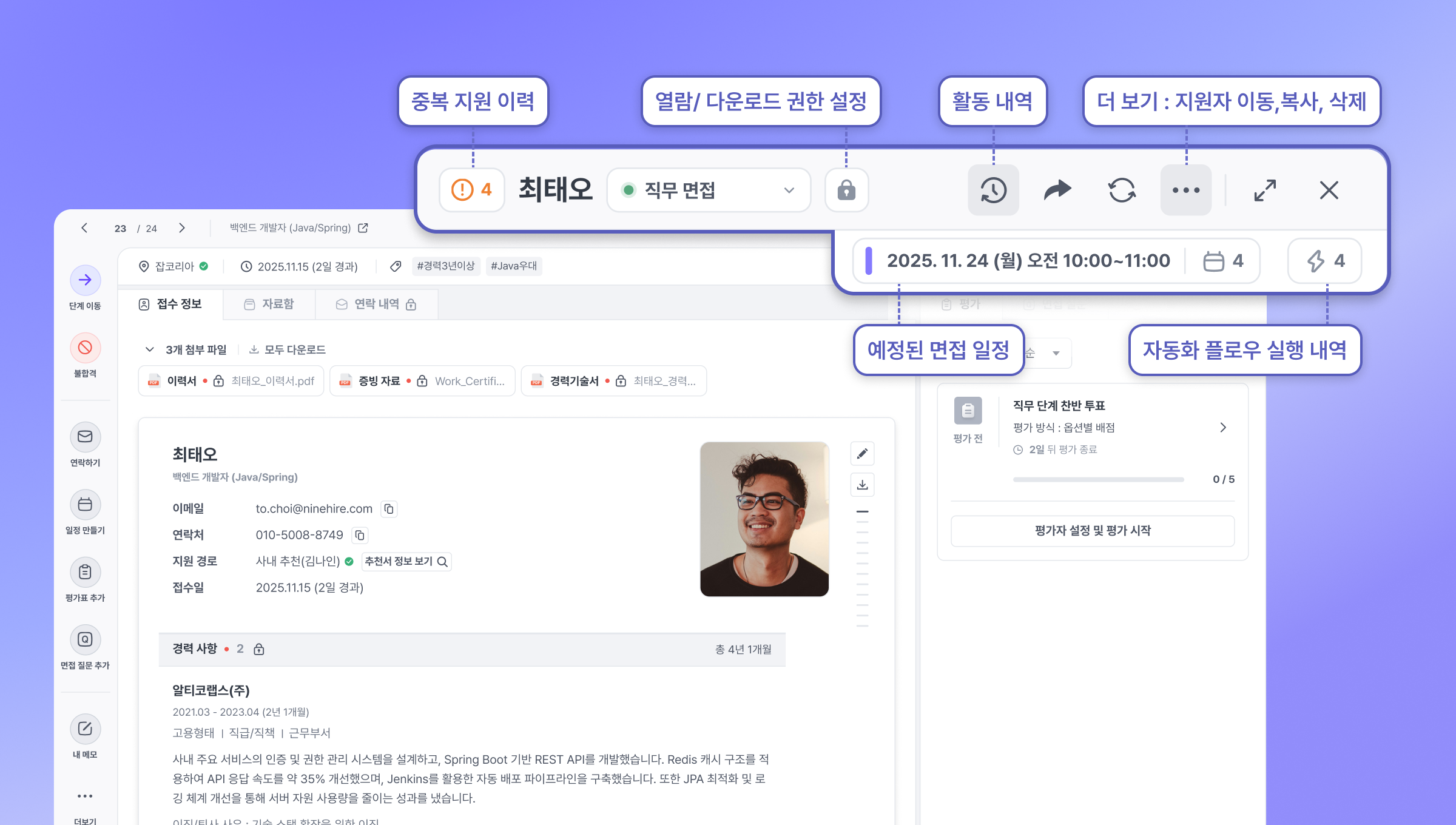Click 평가자 설정 및 평가 시작 button

(1092, 531)
